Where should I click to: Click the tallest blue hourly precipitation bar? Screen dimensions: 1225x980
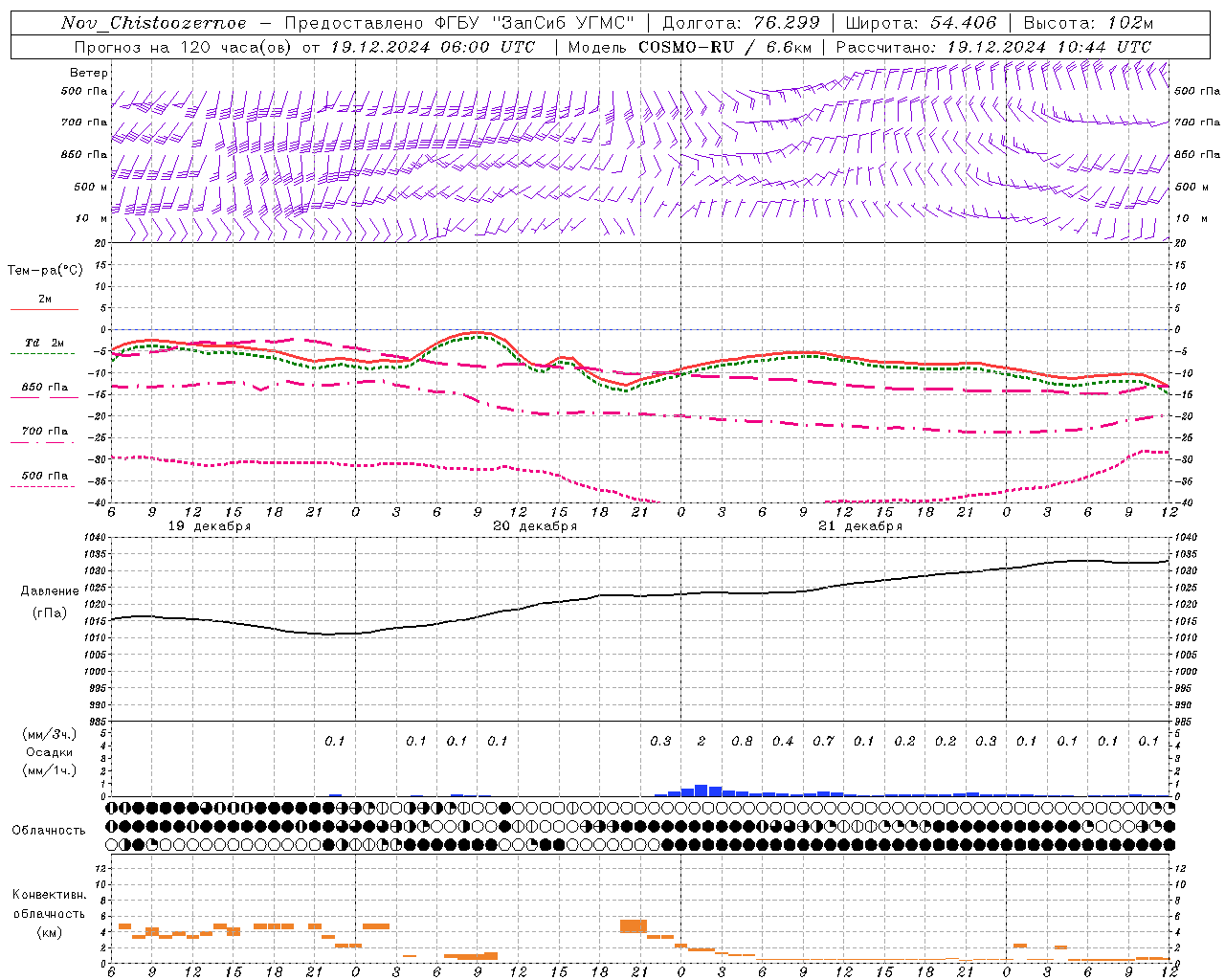pyautogui.click(x=702, y=791)
